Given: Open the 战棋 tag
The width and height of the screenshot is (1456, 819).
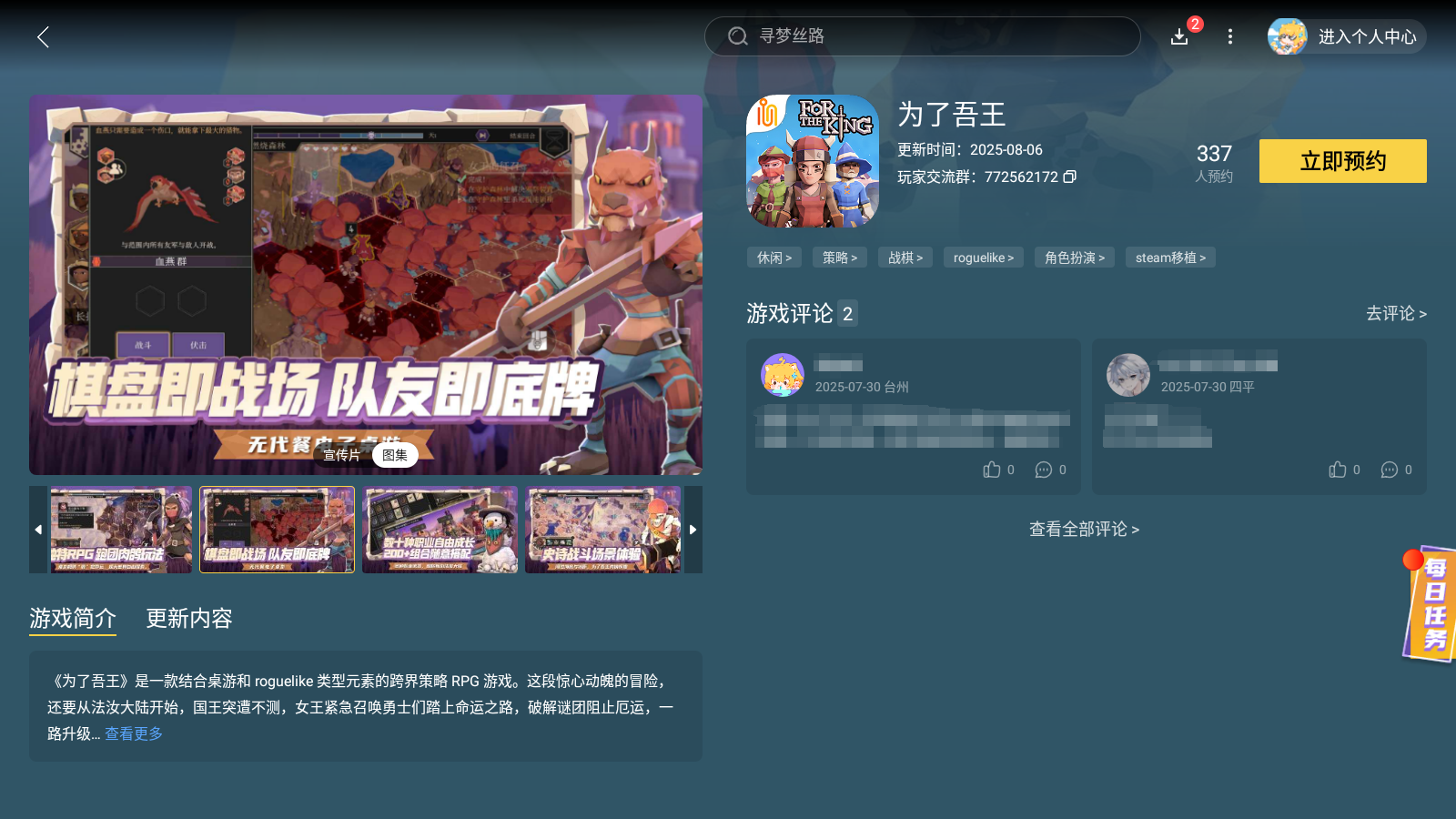Looking at the screenshot, I should 905,258.
